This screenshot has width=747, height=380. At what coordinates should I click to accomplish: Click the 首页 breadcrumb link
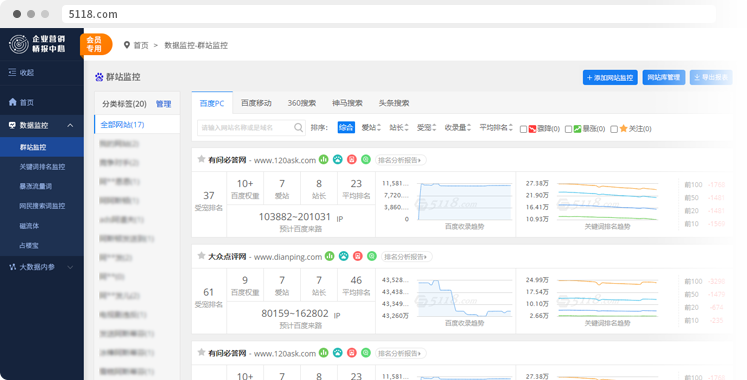pos(141,45)
